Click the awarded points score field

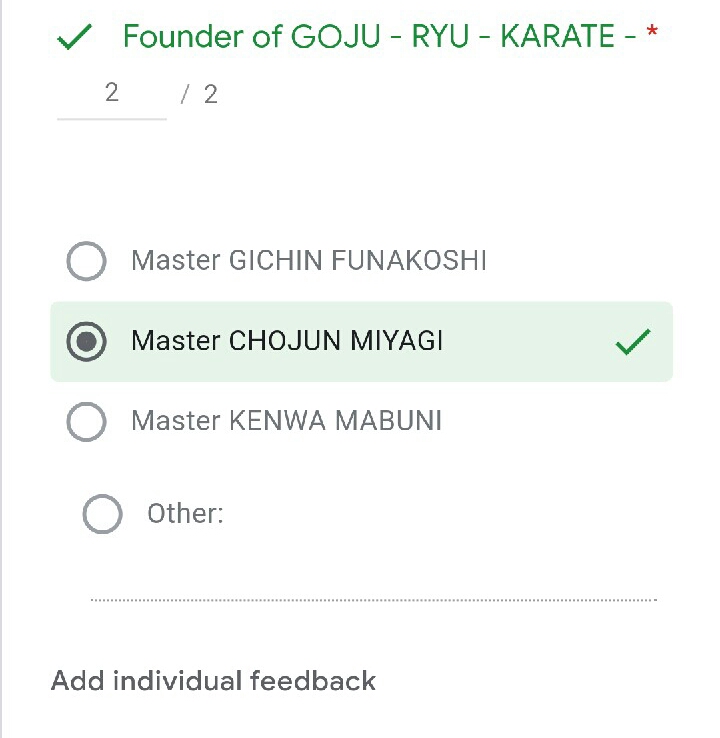pyautogui.click(x=111, y=94)
